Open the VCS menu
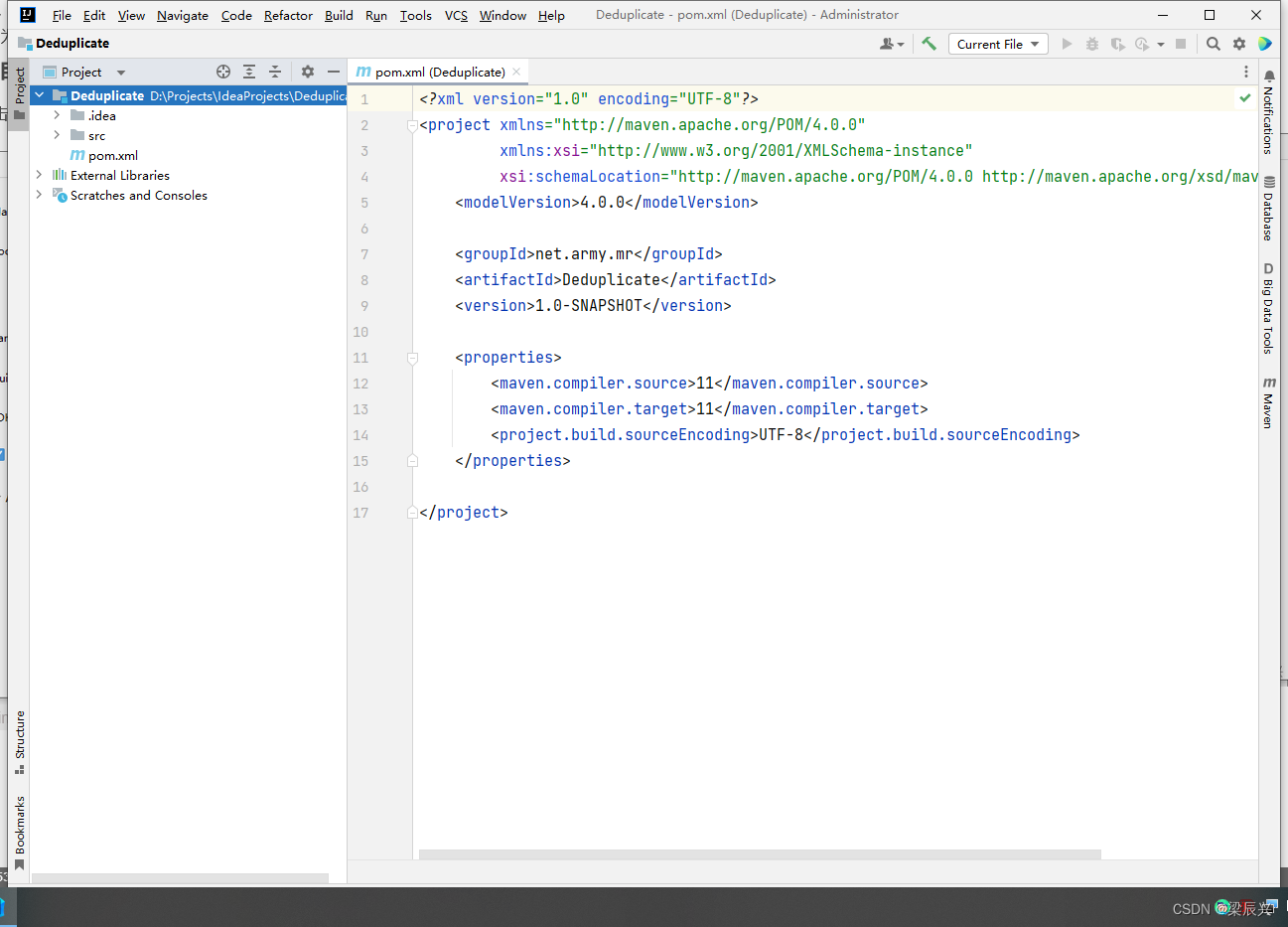 456,15
